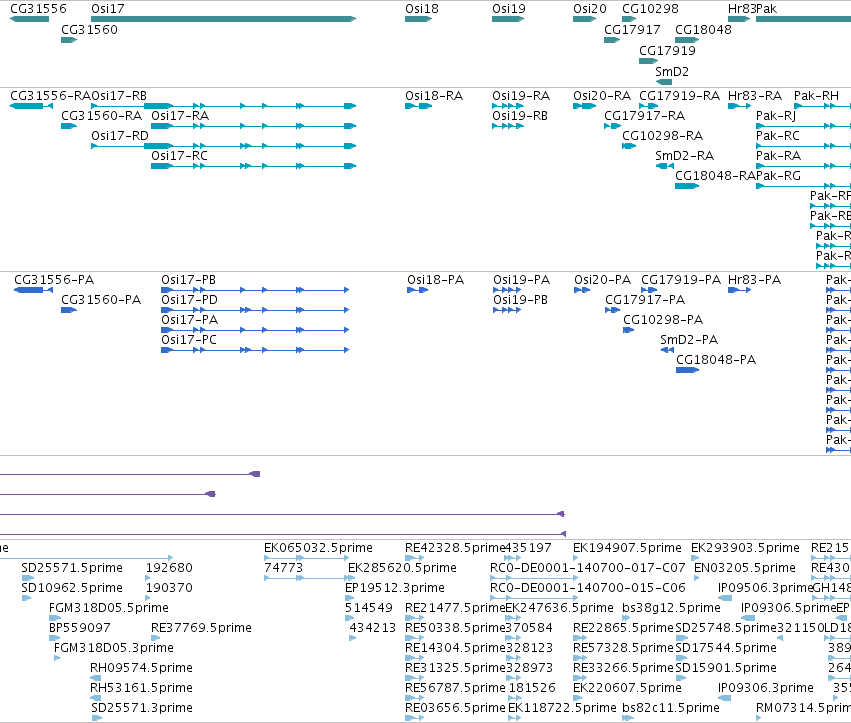The image size is (851, 723).
Task: Open the Osi20 gene label in top track
Action: [590, 9]
